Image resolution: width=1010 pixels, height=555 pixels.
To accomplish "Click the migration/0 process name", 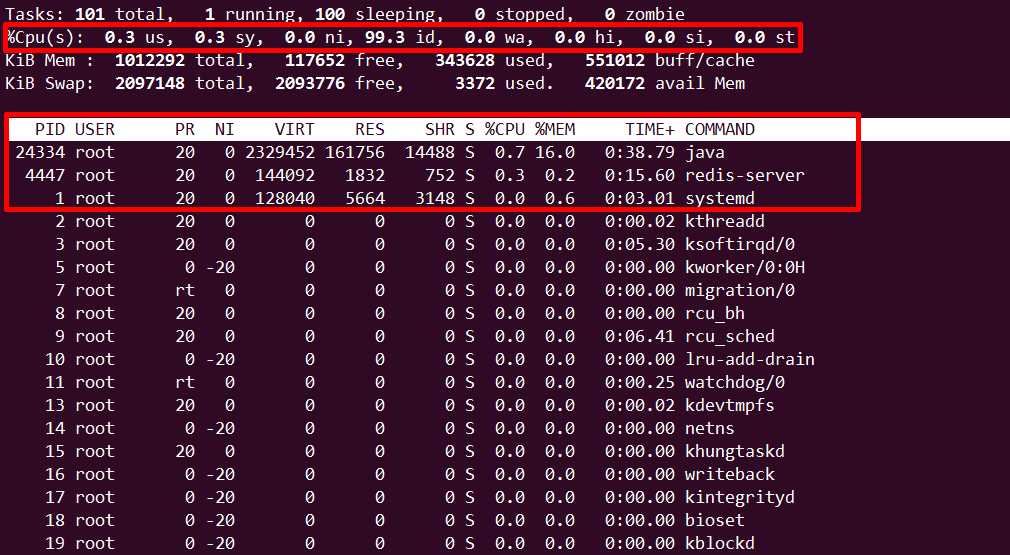I will (x=739, y=290).
